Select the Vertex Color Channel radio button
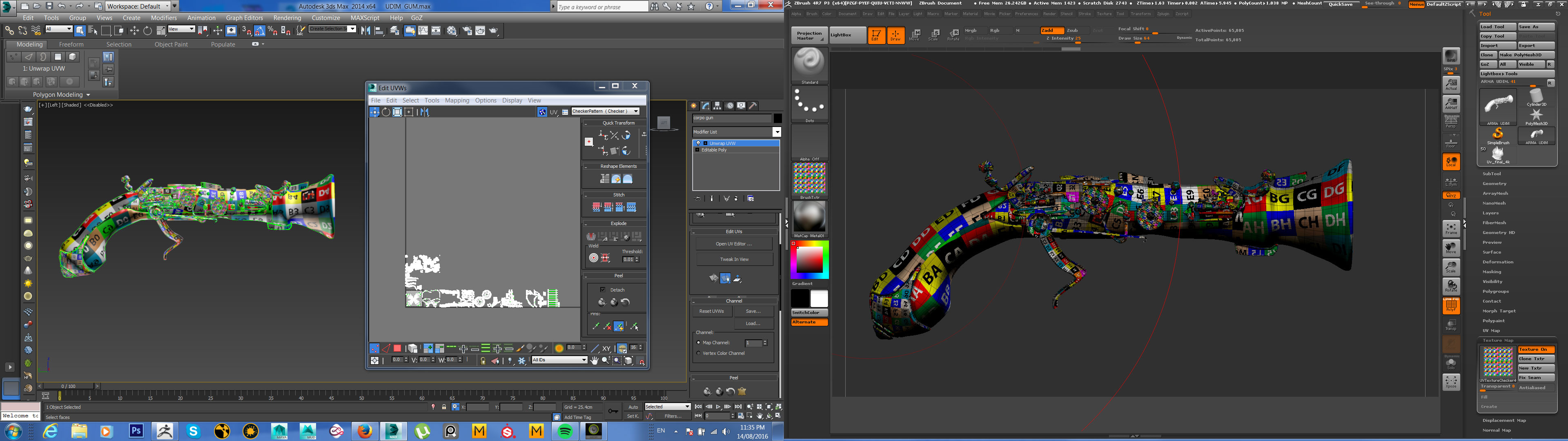The height and width of the screenshot is (441, 1568). pyautogui.click(x=698, y=353)
